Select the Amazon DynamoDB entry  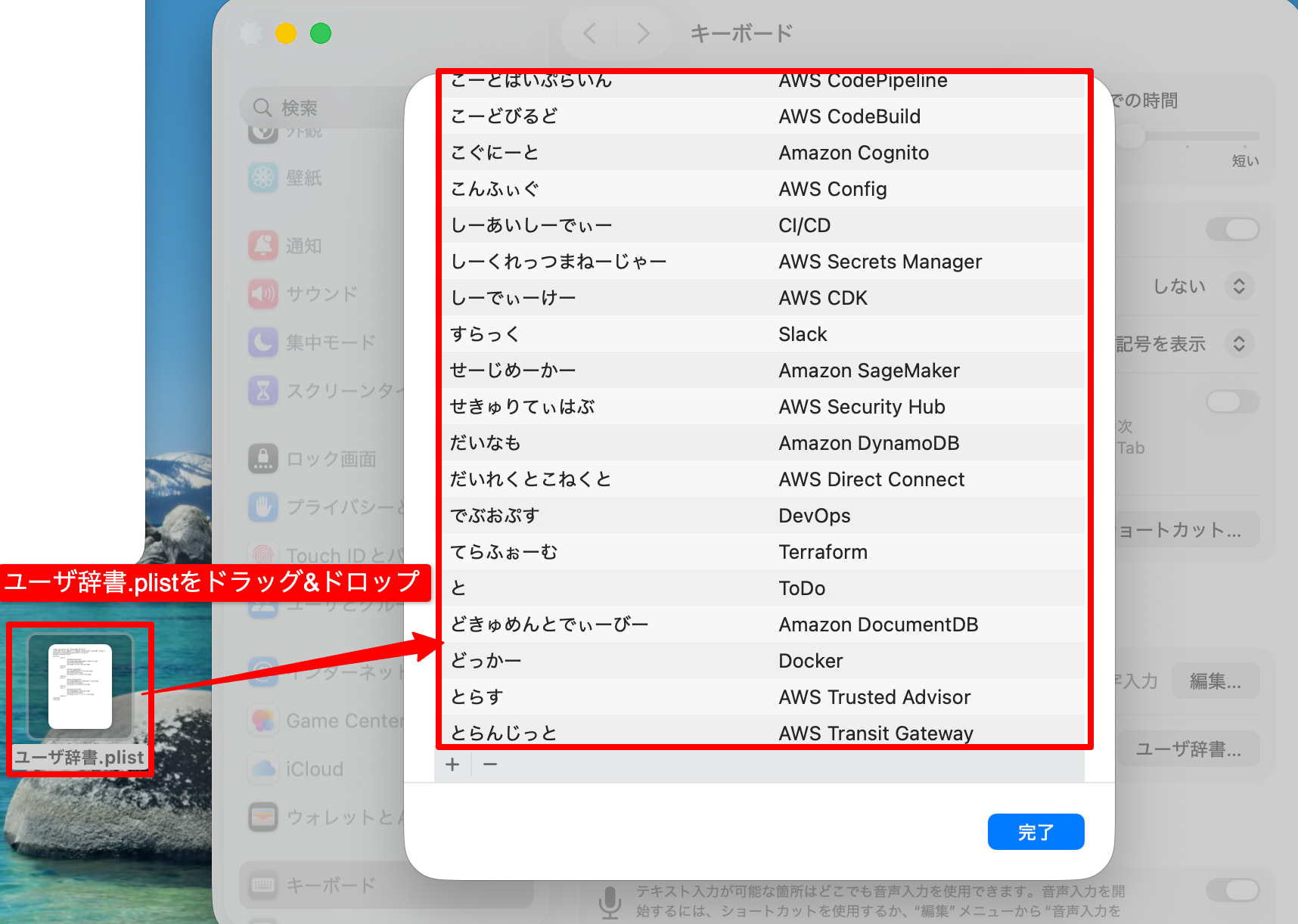(x=764, y=443)
